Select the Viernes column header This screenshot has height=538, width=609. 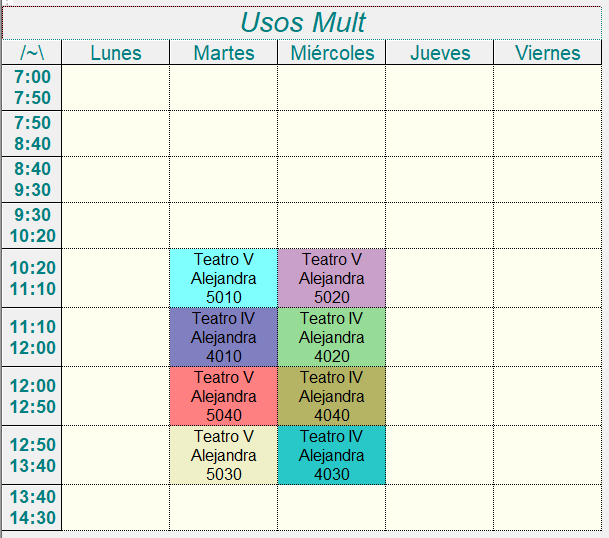(x=548, y=52)
